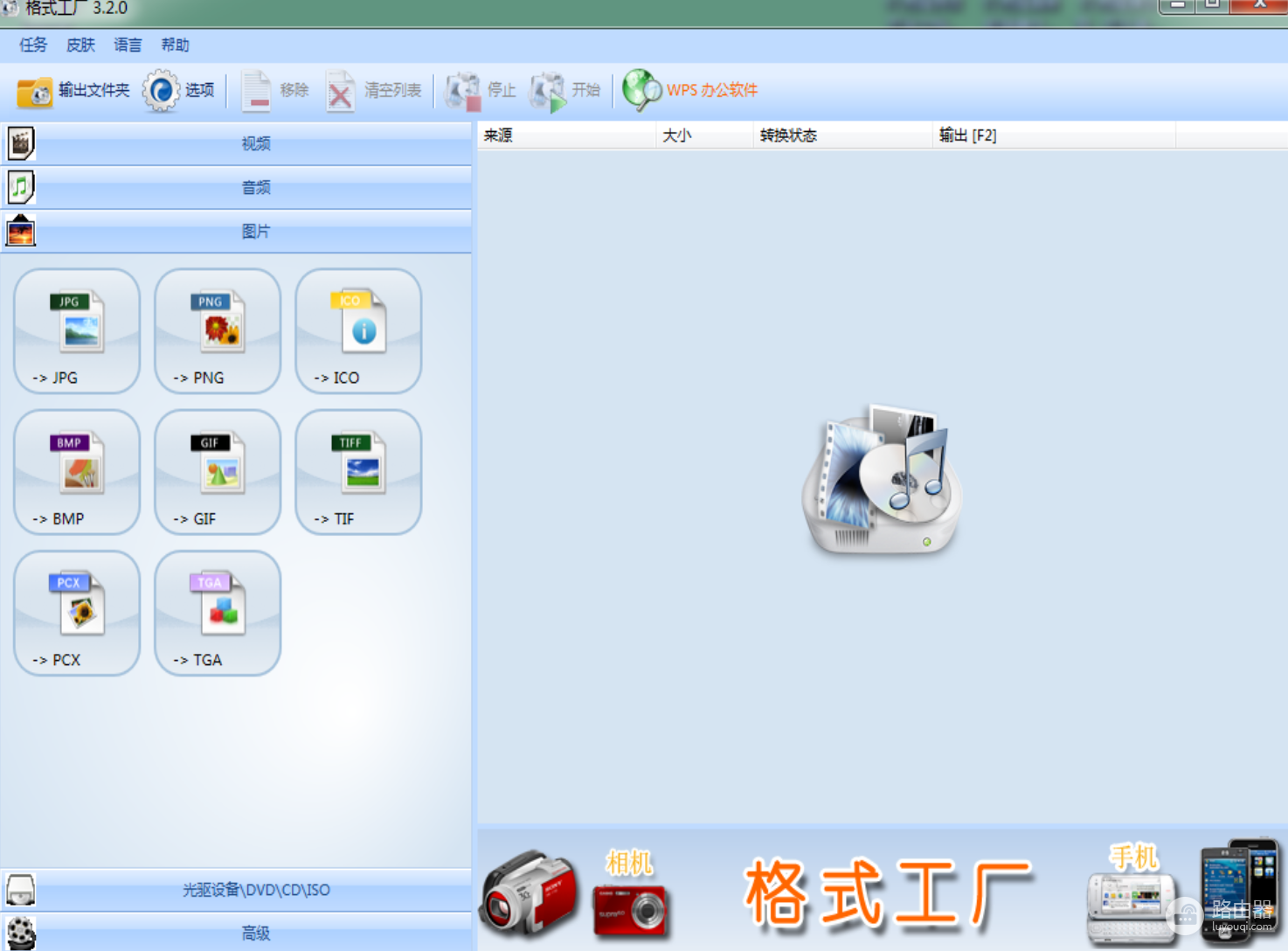Image resolution: width=1288 pixels, height=951 pixels.
Task: Stop conversion with 停止
Action: click(x=481, y=90)
